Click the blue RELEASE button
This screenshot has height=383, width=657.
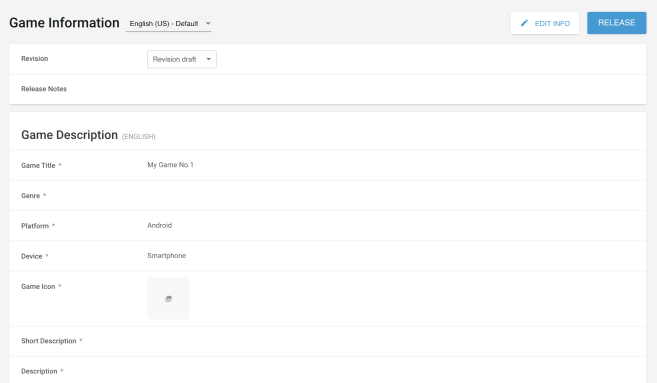pyautogui.click(x=616, y=23)
